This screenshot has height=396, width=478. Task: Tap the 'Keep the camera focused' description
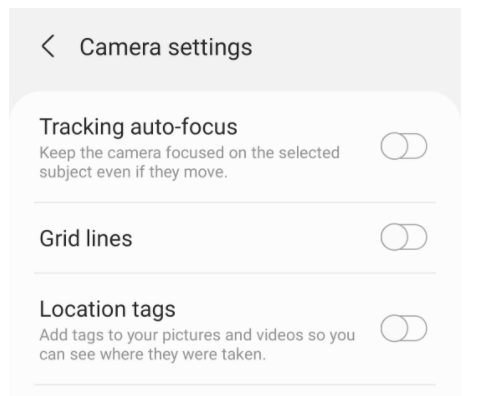(189, 162)
